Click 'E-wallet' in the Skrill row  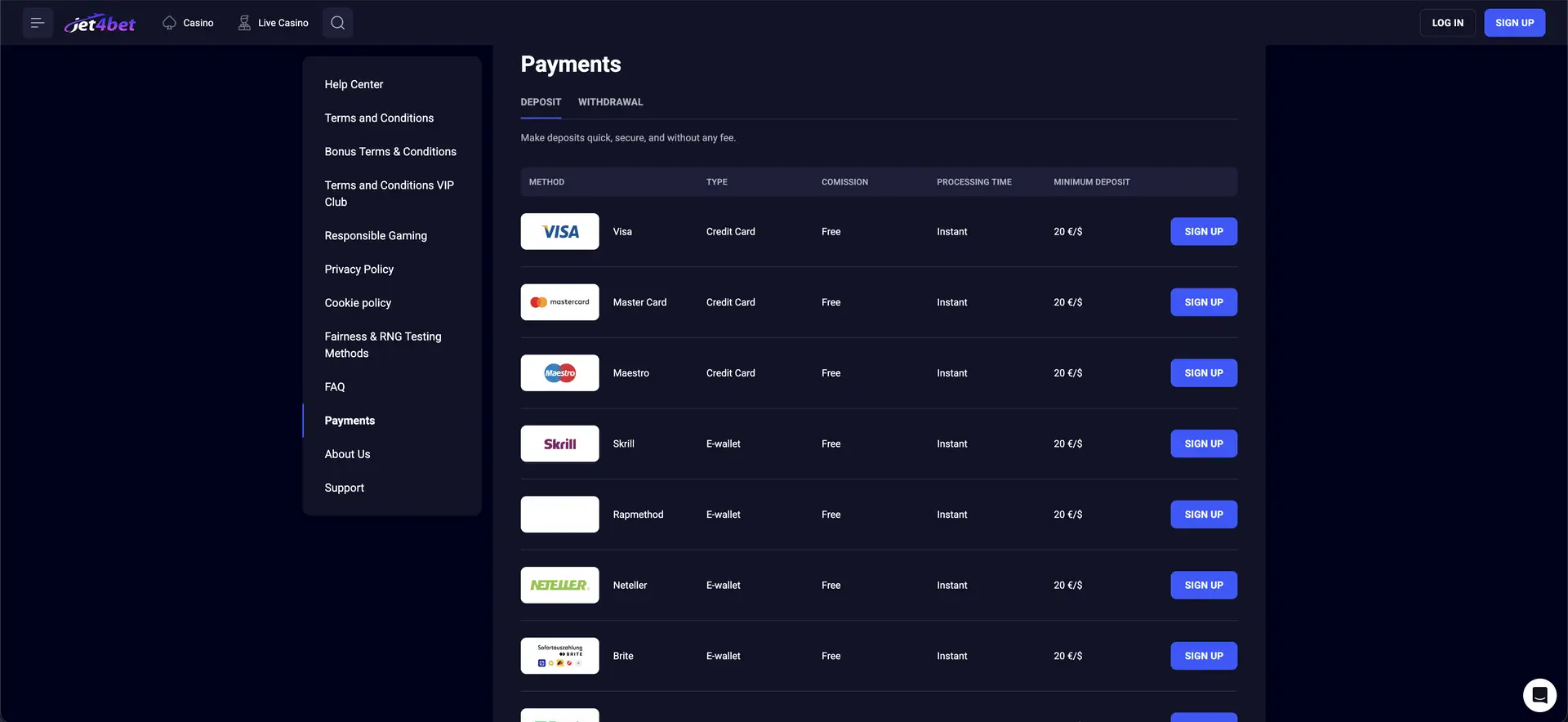(x=723, y=443)
